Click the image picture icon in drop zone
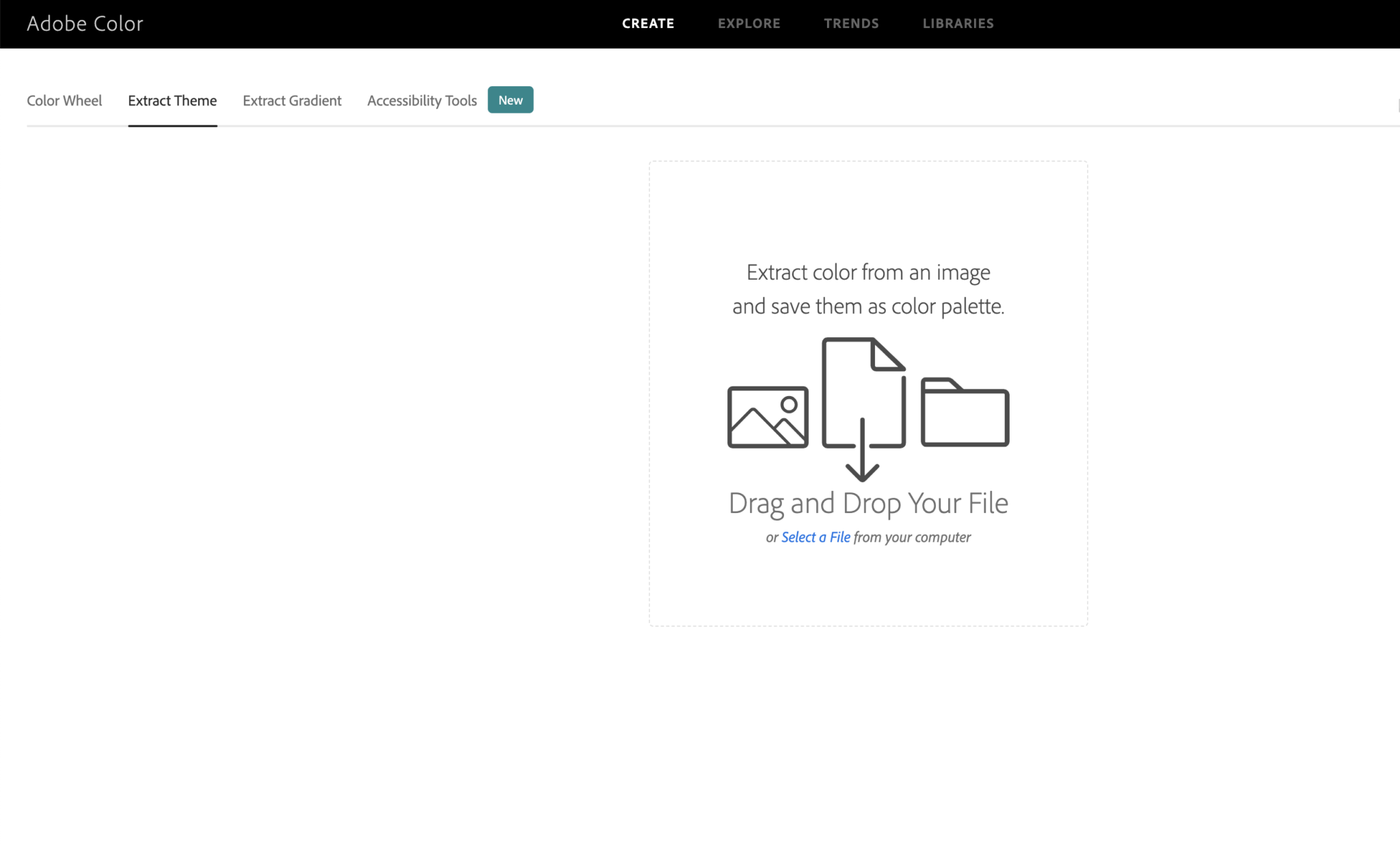 [768, 417]
